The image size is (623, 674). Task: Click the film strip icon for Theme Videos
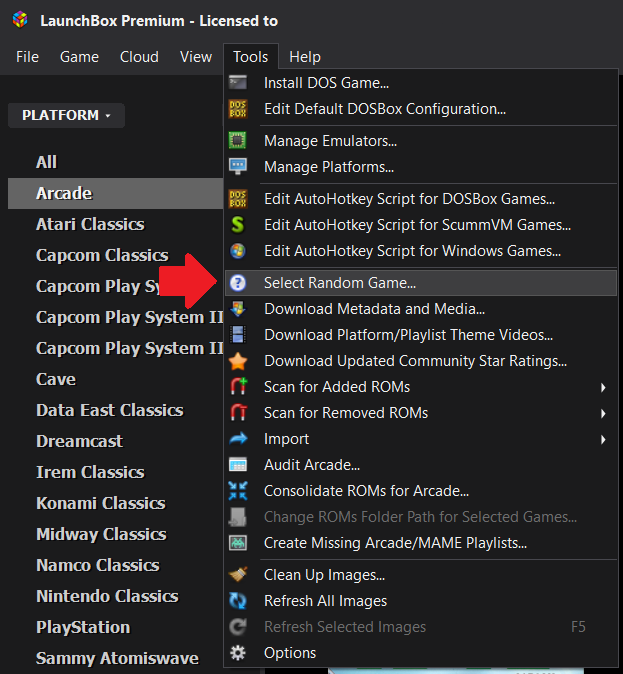(x=238, y=335)
